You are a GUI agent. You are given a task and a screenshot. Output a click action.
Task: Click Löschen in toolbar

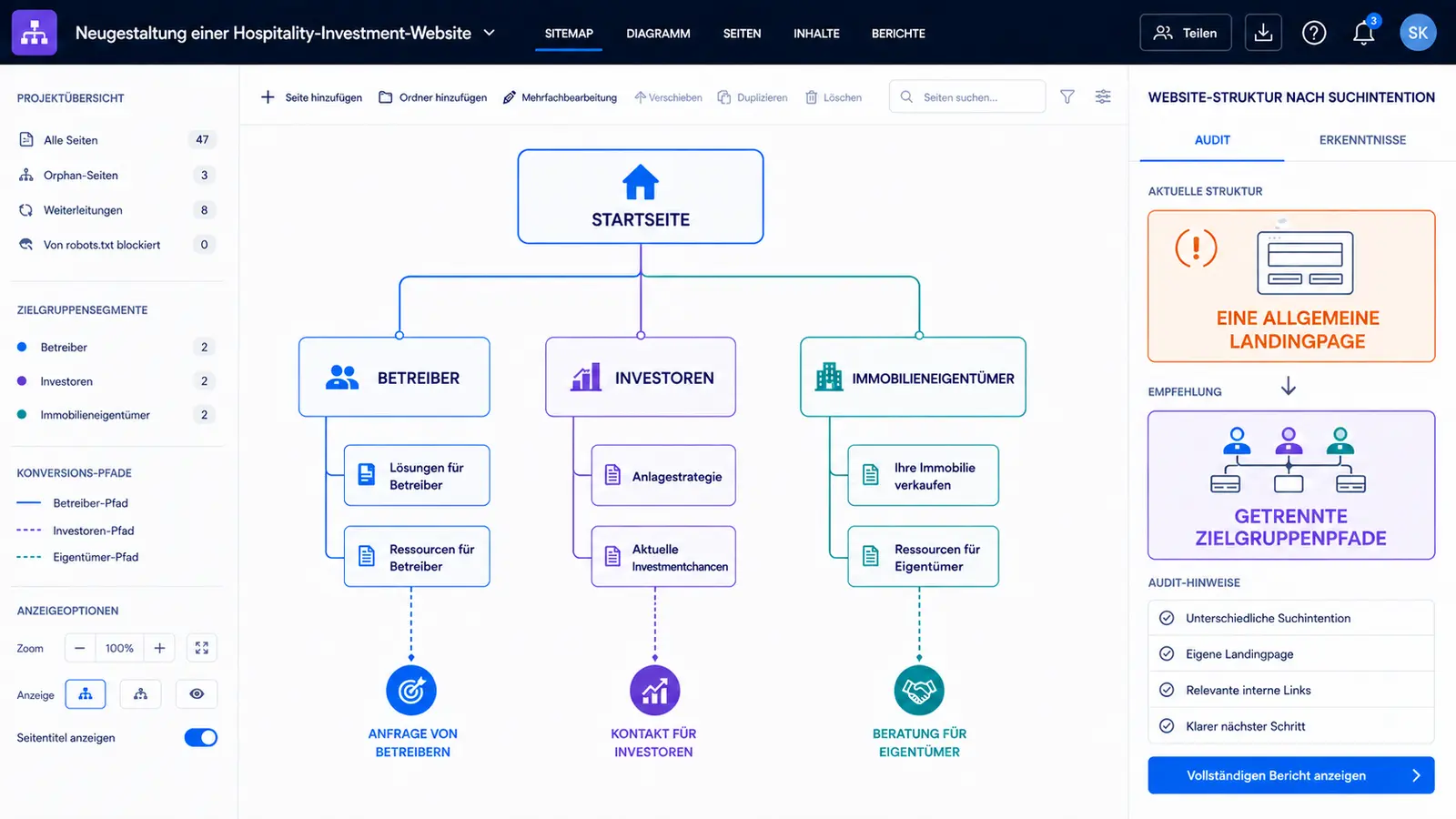point(834,97)
